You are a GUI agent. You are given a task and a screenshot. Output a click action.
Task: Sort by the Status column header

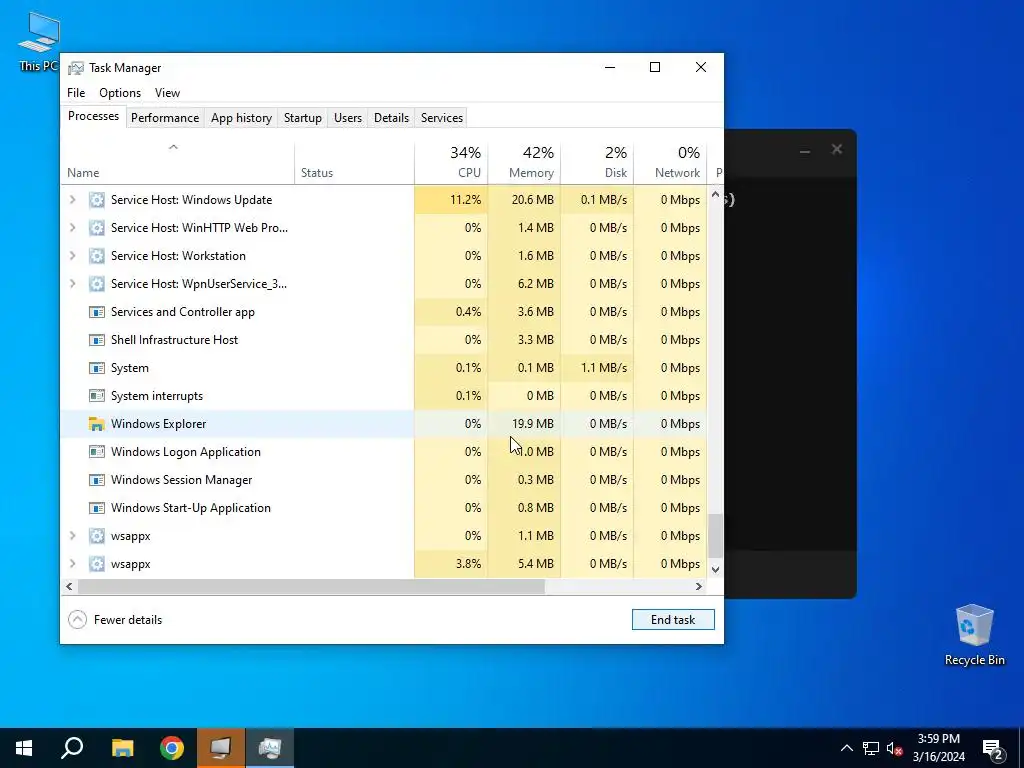point(354,163)
